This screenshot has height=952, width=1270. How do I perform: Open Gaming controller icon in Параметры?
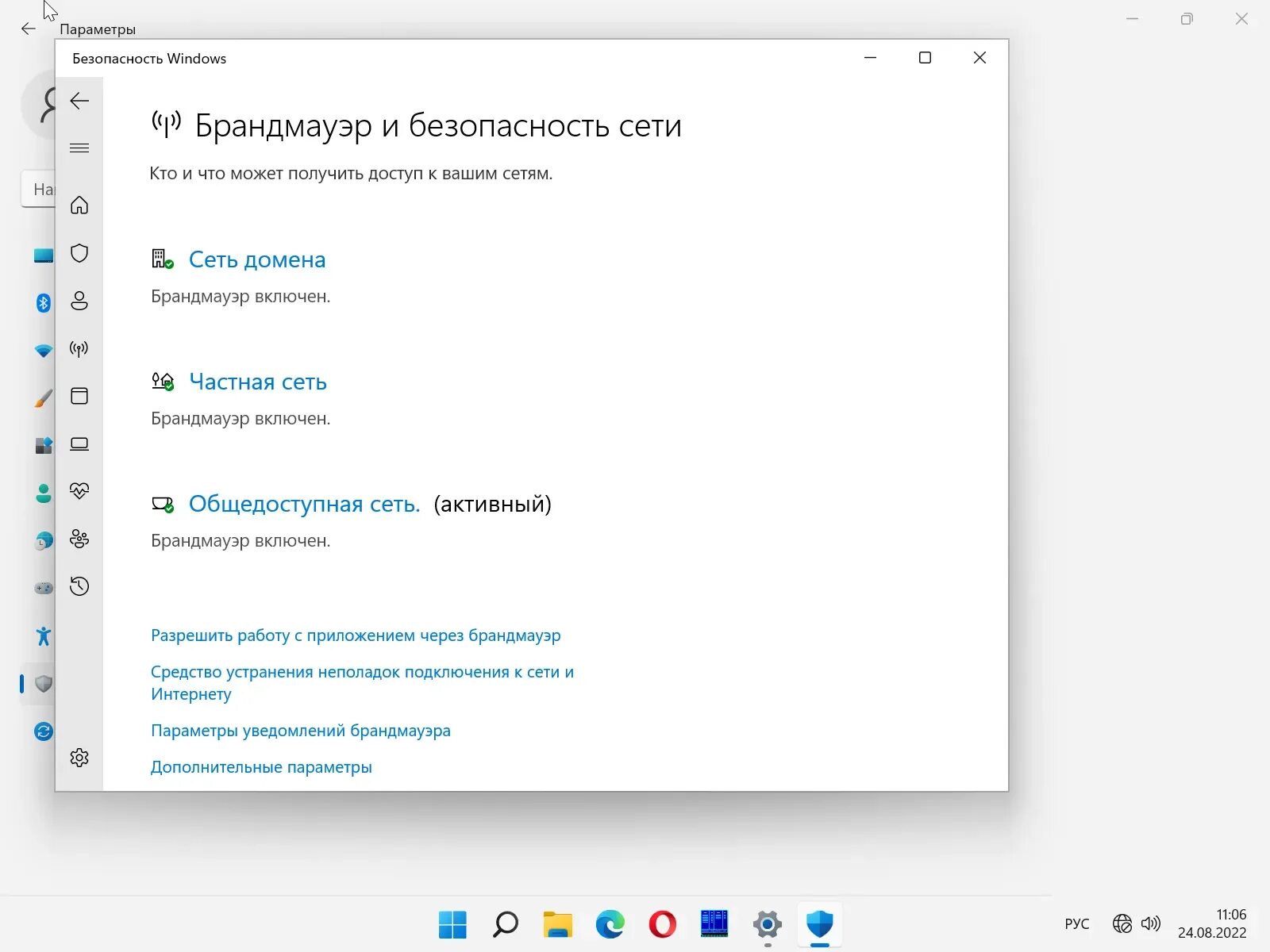(44, 588)
